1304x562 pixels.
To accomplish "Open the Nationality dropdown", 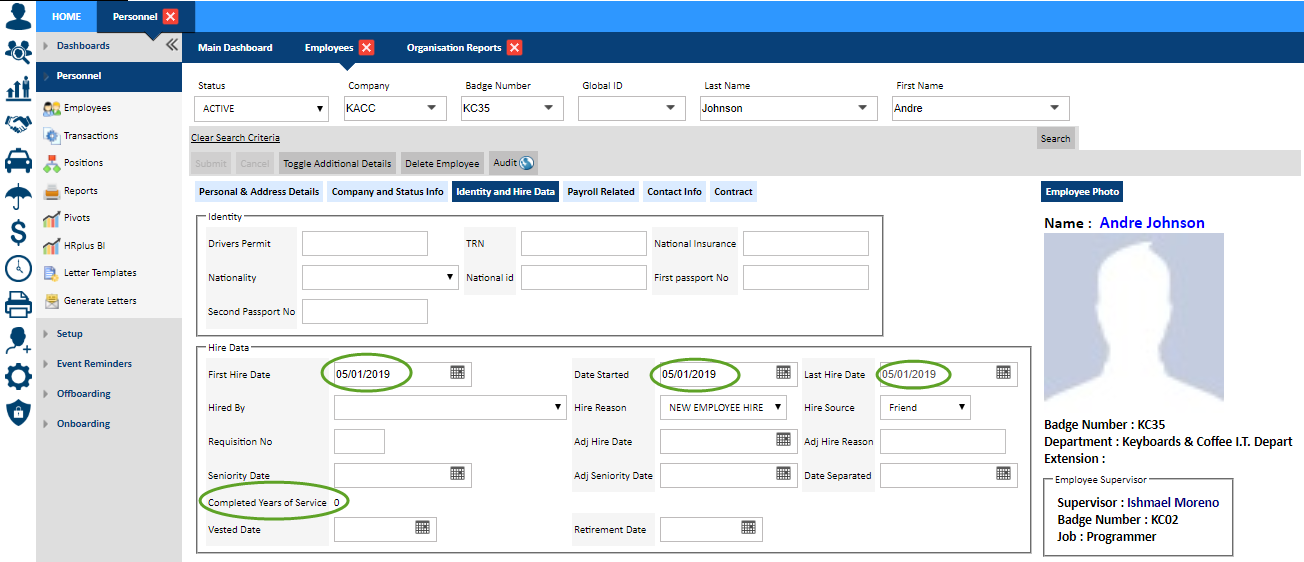I will [x=380, y=278].
